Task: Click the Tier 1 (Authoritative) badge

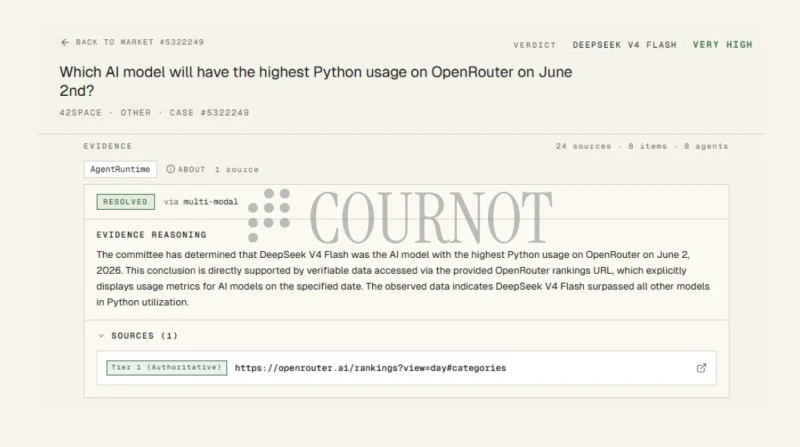Action: point(166,367)
